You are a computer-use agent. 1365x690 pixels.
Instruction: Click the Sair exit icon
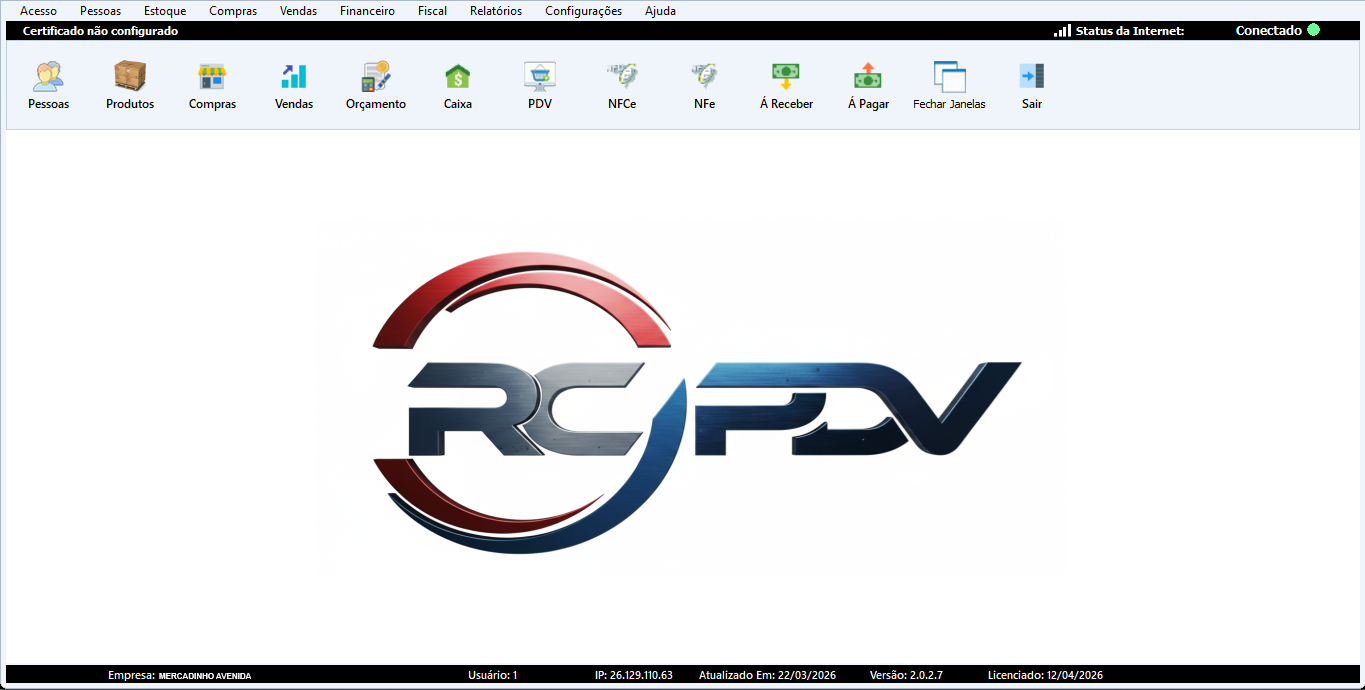click(1032, 77)
